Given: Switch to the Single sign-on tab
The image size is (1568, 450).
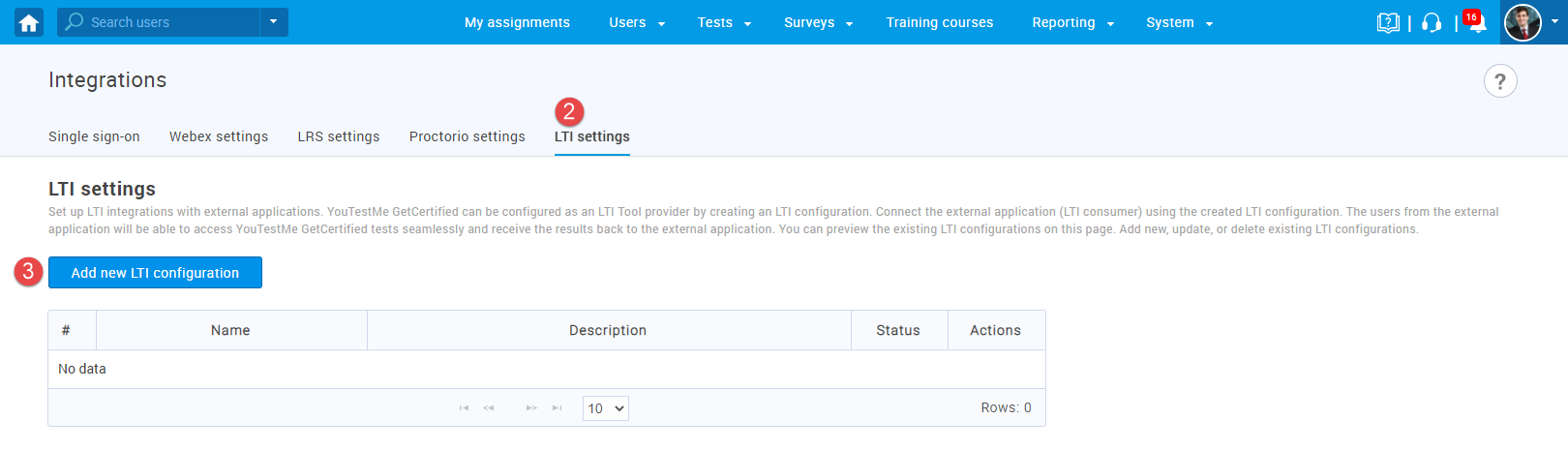Looking at the screenshot, I should [x=94, y=136].
